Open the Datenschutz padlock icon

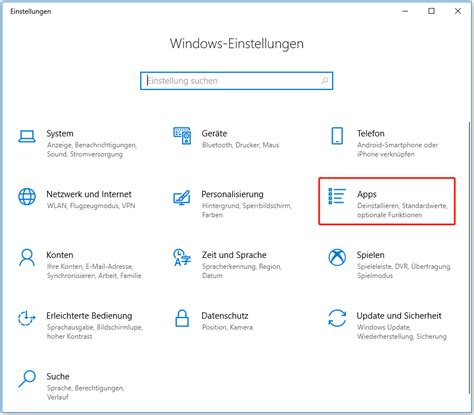182,318
